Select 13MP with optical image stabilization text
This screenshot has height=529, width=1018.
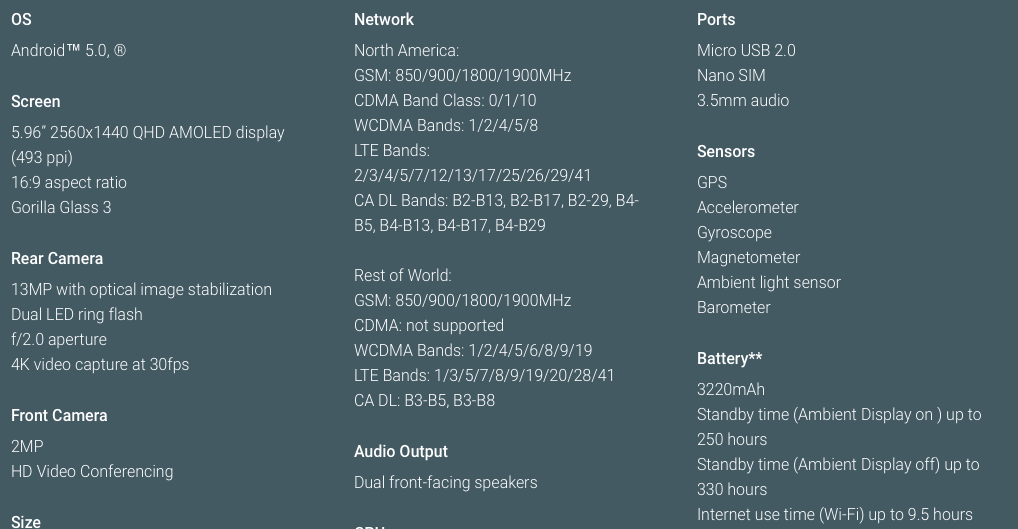pos(142,289)
